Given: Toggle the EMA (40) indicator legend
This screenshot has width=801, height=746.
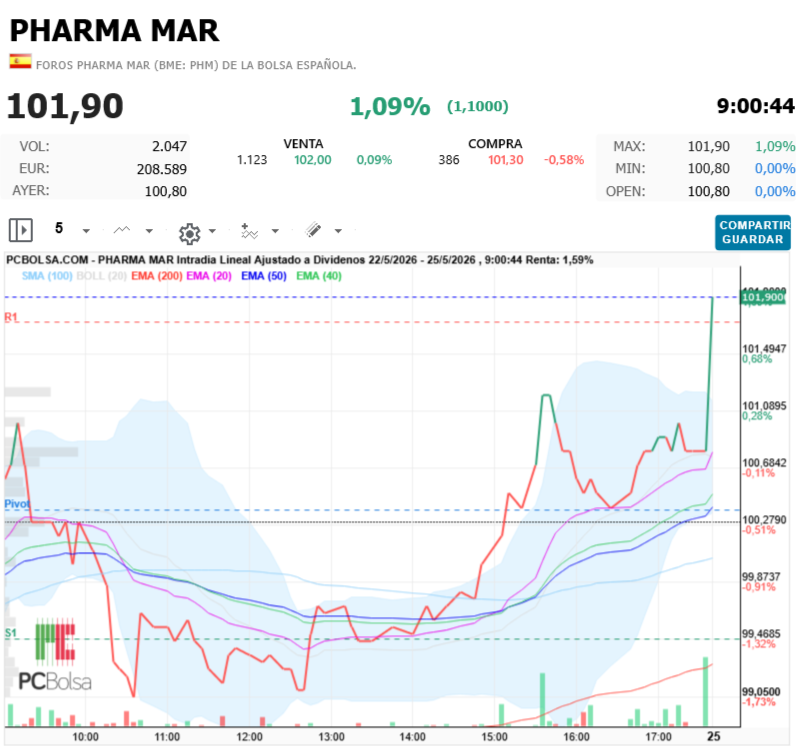Looking at the screenshot, I should (319, 276).
